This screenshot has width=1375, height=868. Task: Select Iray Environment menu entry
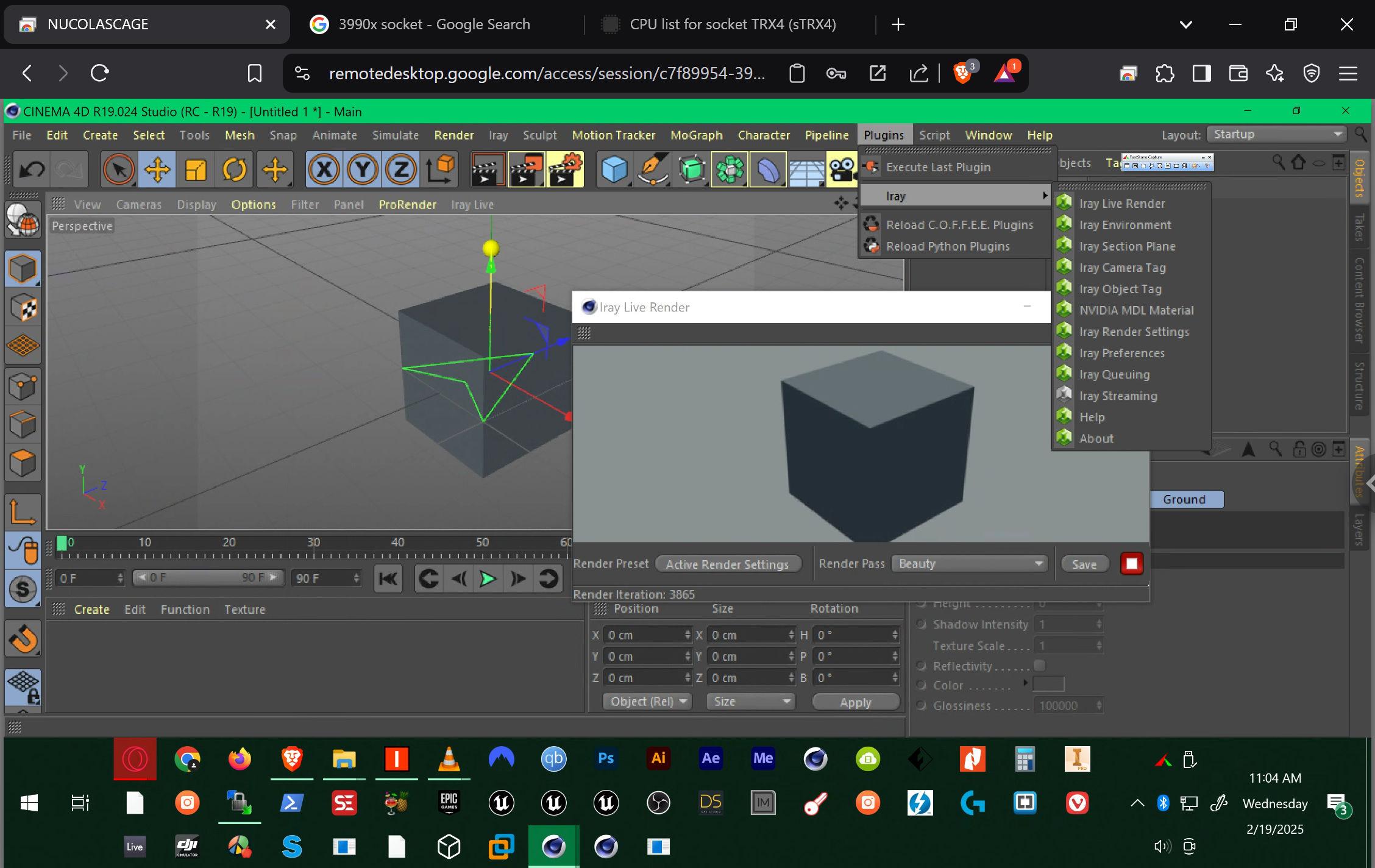pyautogui.click(x=1125, y=225)
